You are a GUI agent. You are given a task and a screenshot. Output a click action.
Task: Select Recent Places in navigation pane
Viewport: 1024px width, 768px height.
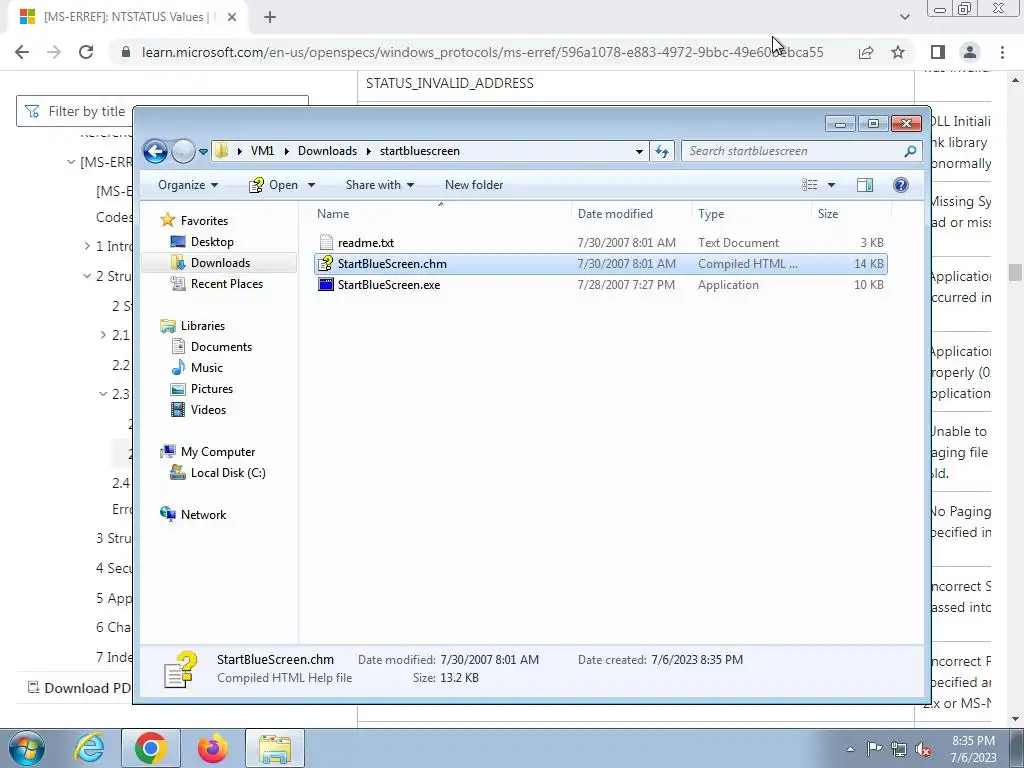coord(227,283)
